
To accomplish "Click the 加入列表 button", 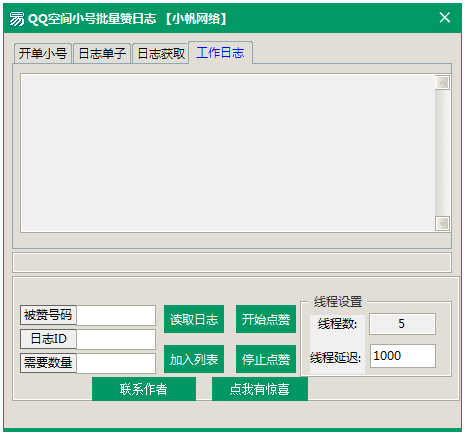I will pyautogui.click(x=194, y=359).
